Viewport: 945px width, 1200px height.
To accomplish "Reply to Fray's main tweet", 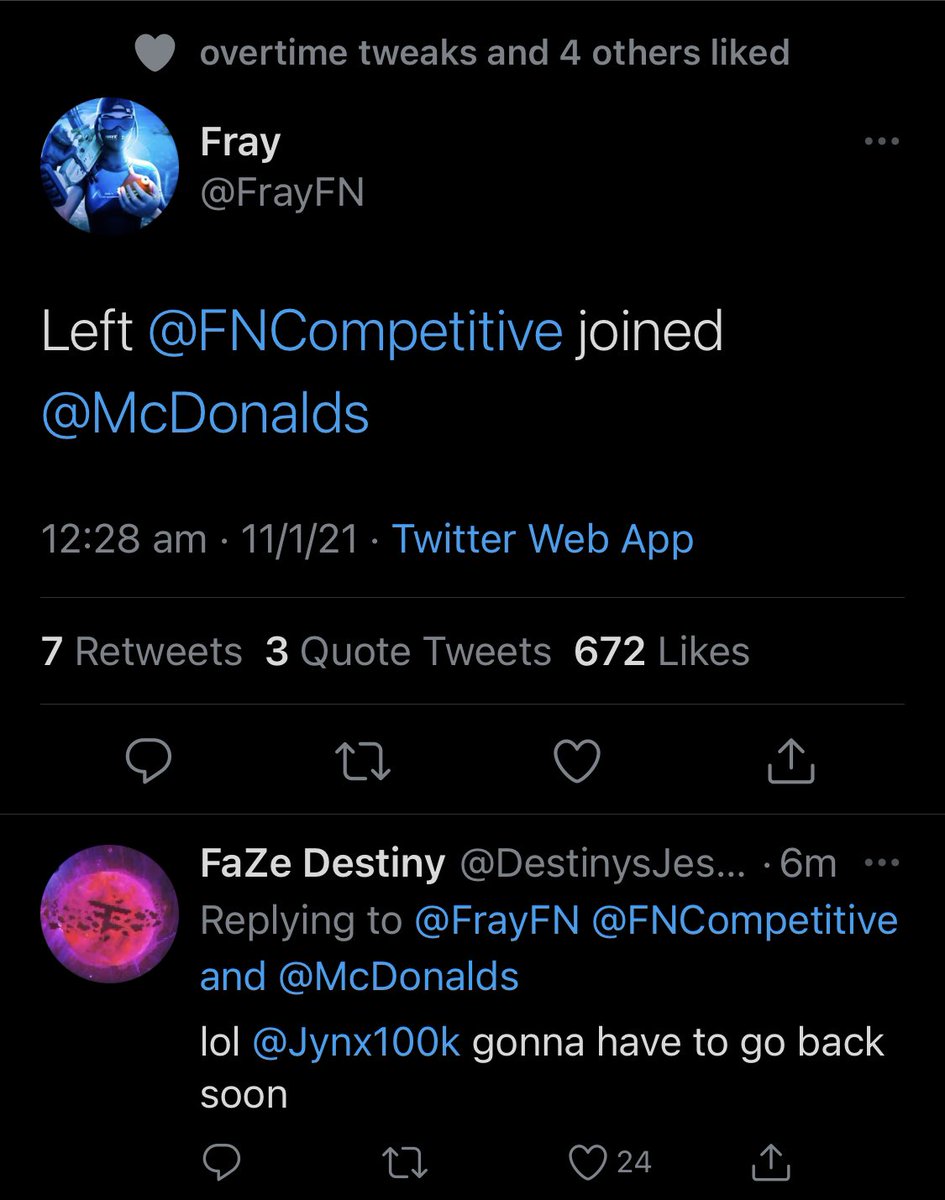I will 148,762.
